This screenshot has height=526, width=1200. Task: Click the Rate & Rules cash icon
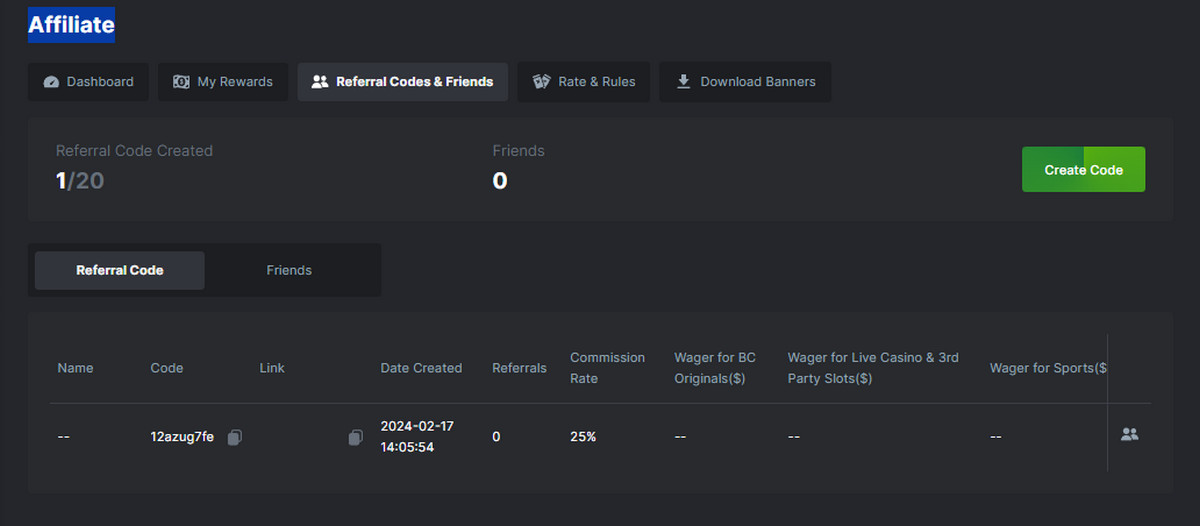click(542, 82)
